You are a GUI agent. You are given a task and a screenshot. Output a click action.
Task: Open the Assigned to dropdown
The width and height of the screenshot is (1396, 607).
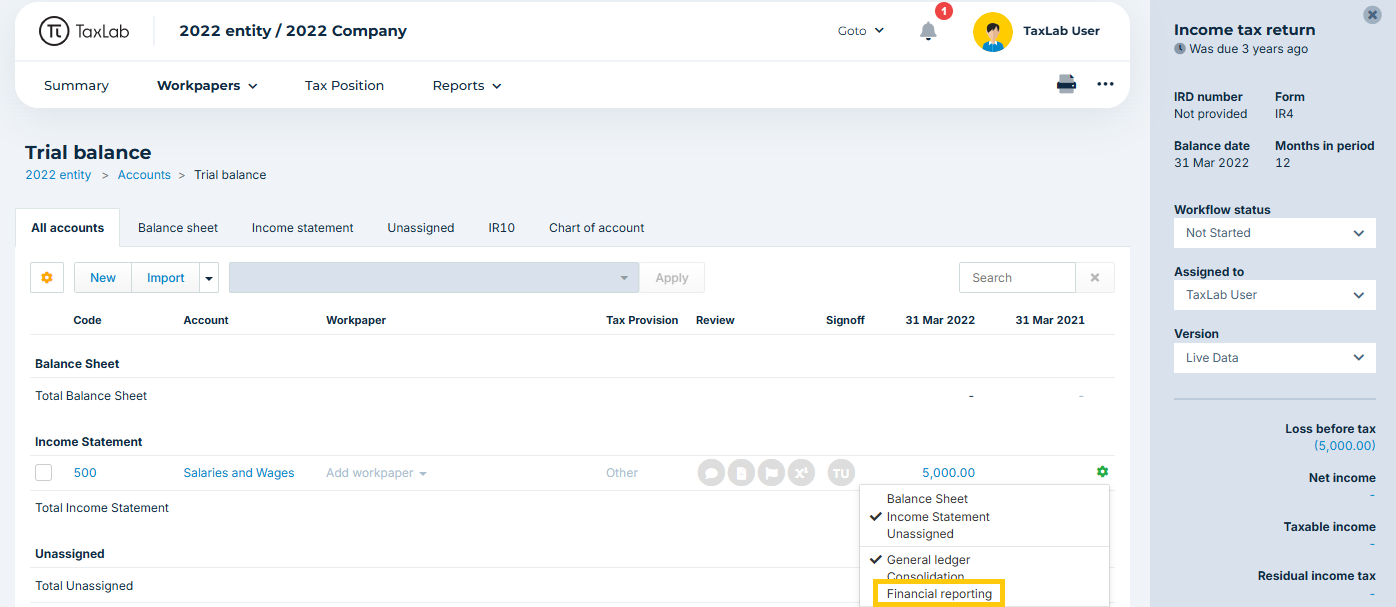pyautogui.click(x=1275, y=295)
